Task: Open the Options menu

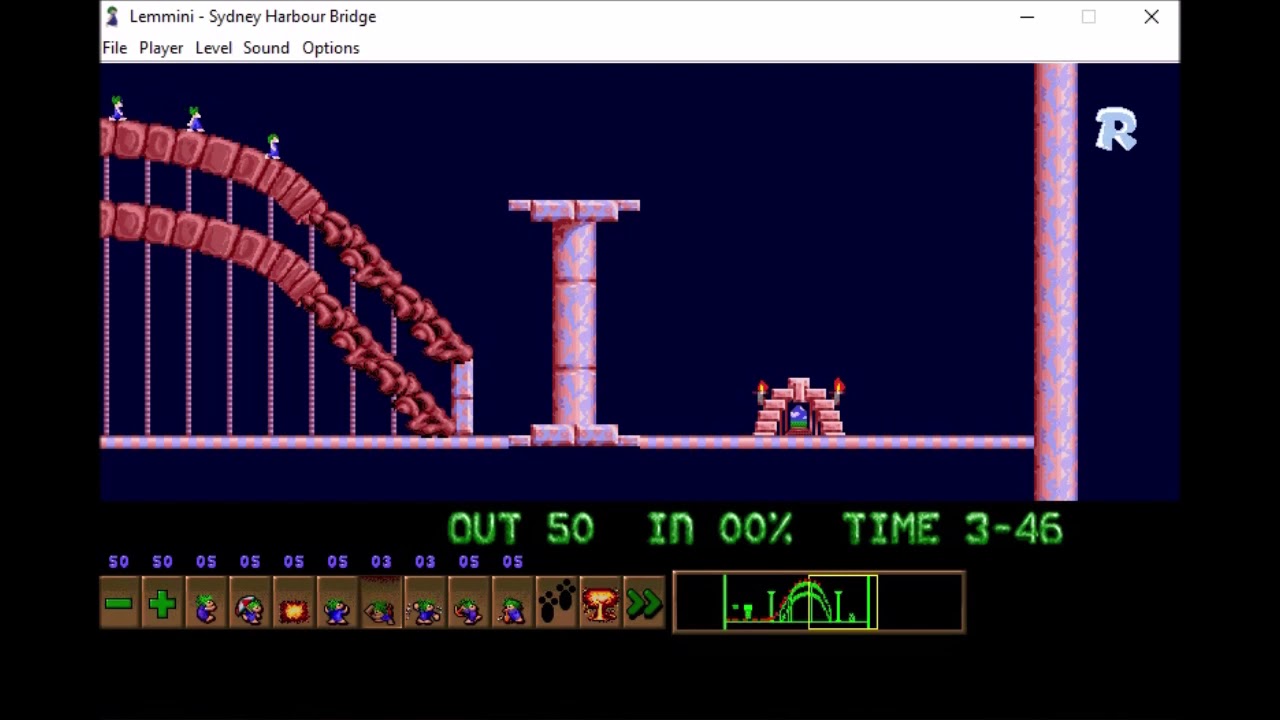Action: point(331,48)
